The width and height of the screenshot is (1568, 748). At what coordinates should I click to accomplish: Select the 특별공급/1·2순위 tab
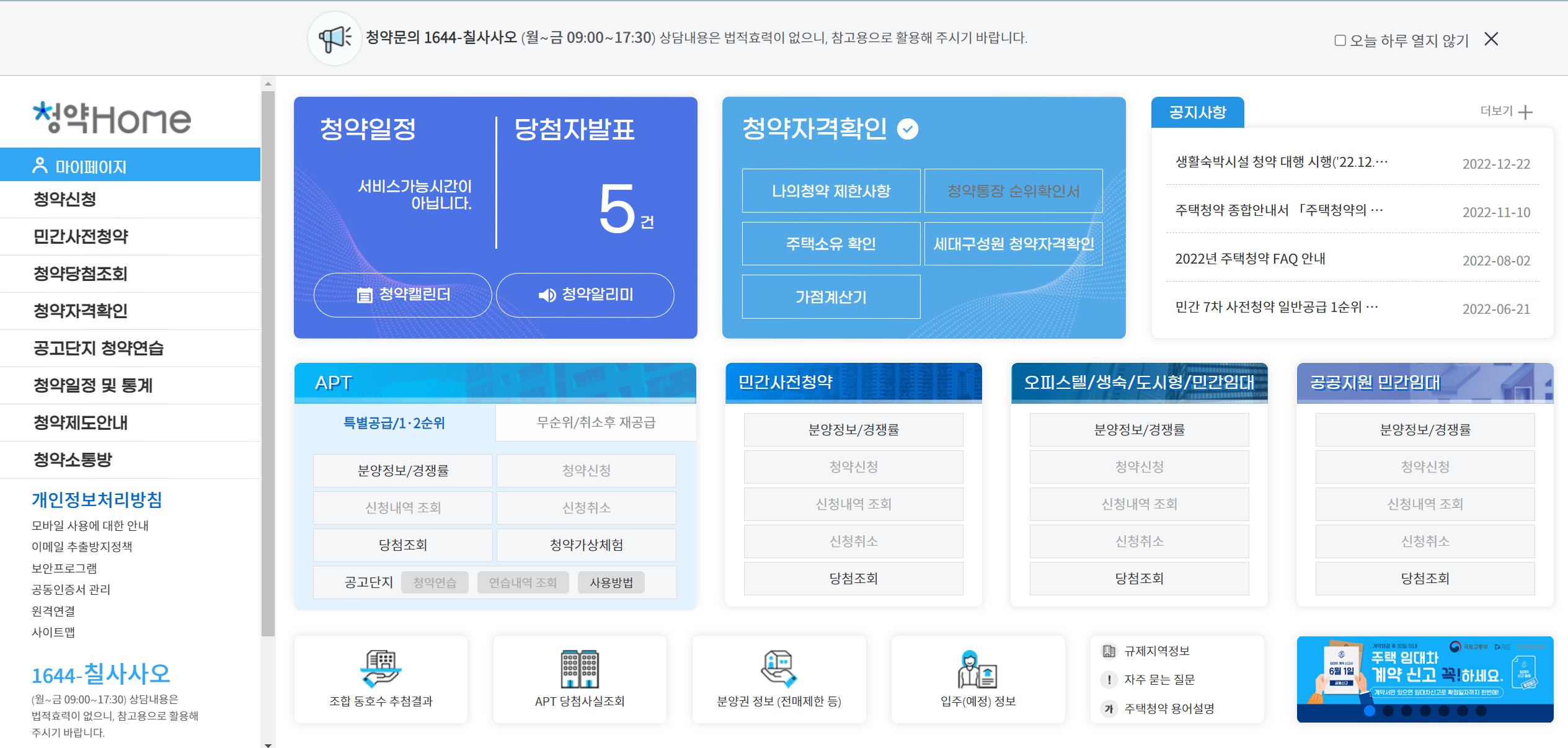(394, 422)
